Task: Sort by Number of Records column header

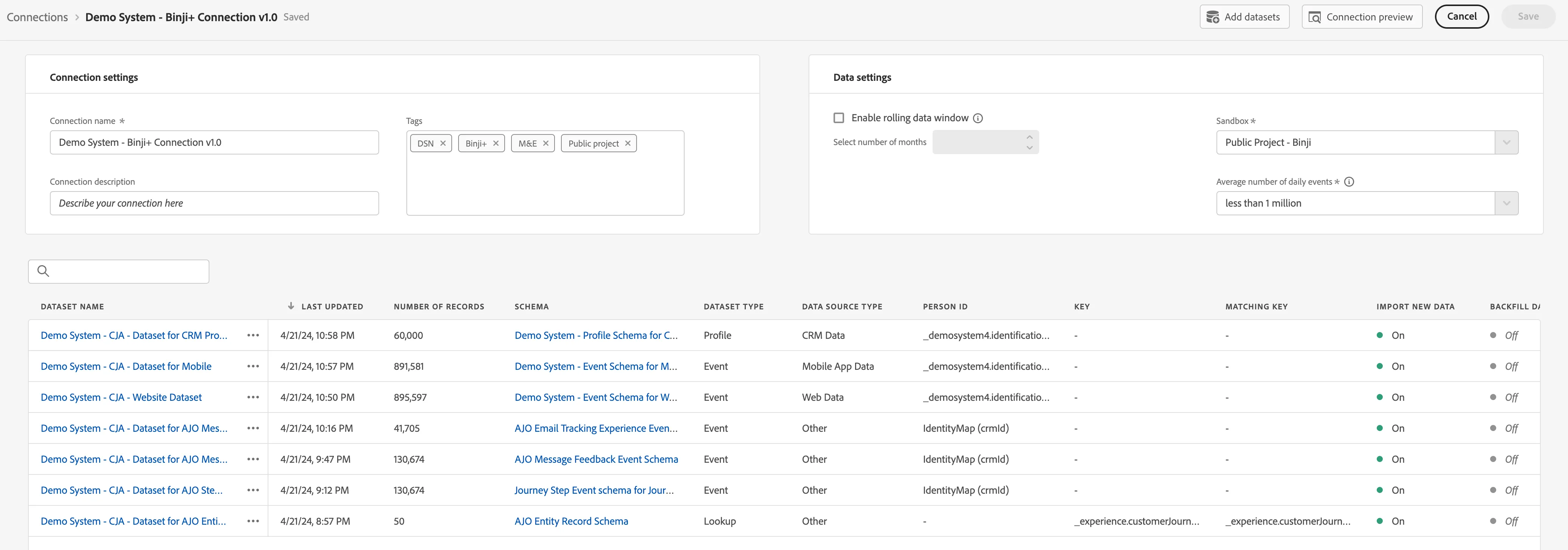Action: 439,307
